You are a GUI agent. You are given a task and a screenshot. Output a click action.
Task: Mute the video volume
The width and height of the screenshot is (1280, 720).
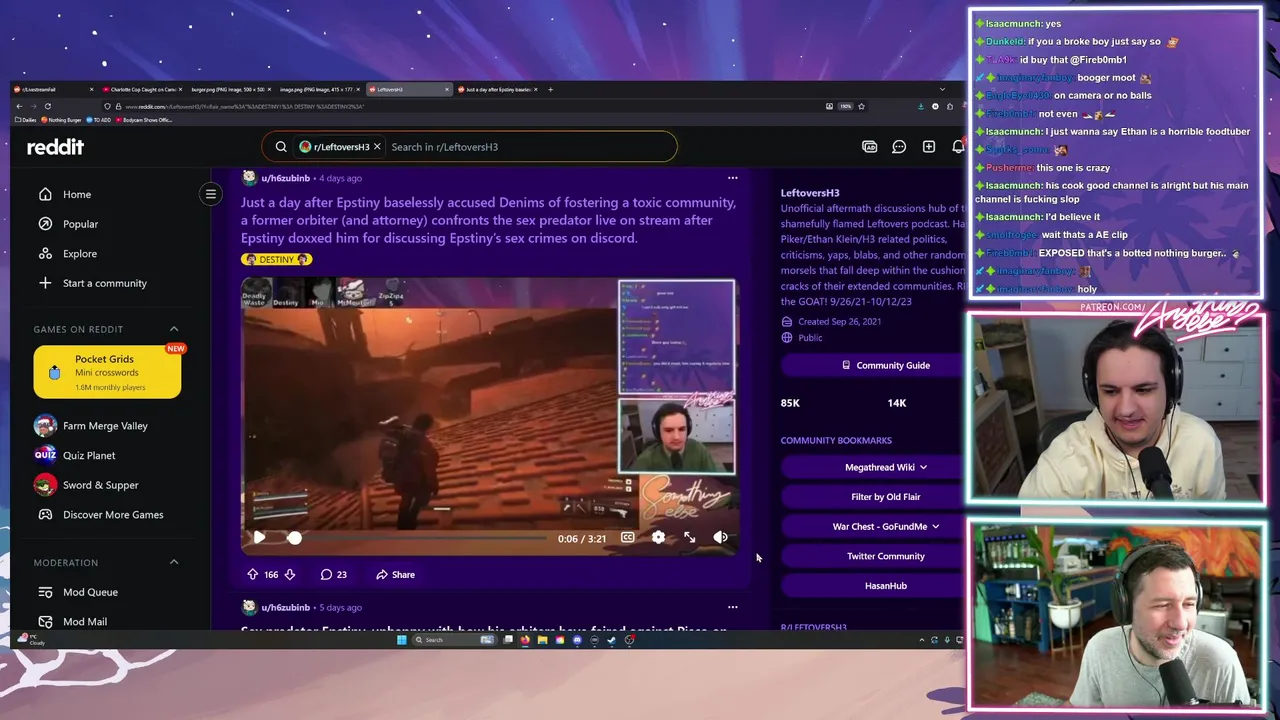(720, 538)
